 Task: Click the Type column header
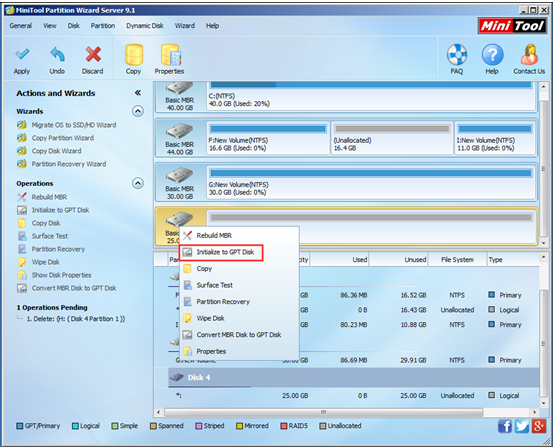513,260
